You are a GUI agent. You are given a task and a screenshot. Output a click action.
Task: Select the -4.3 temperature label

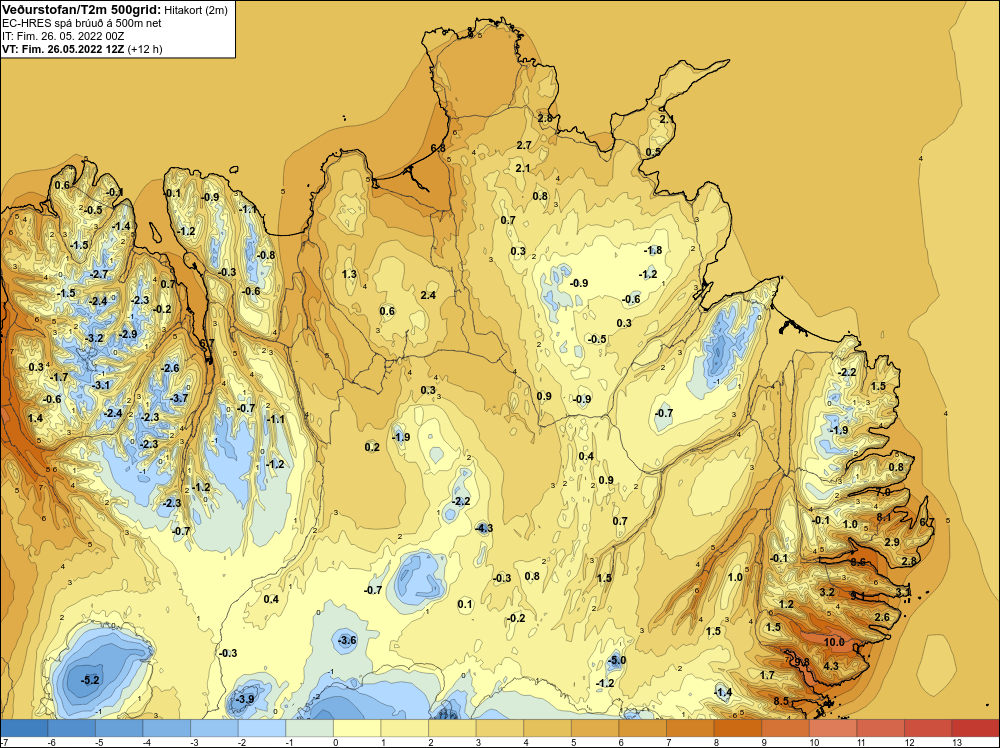point(484,528)
